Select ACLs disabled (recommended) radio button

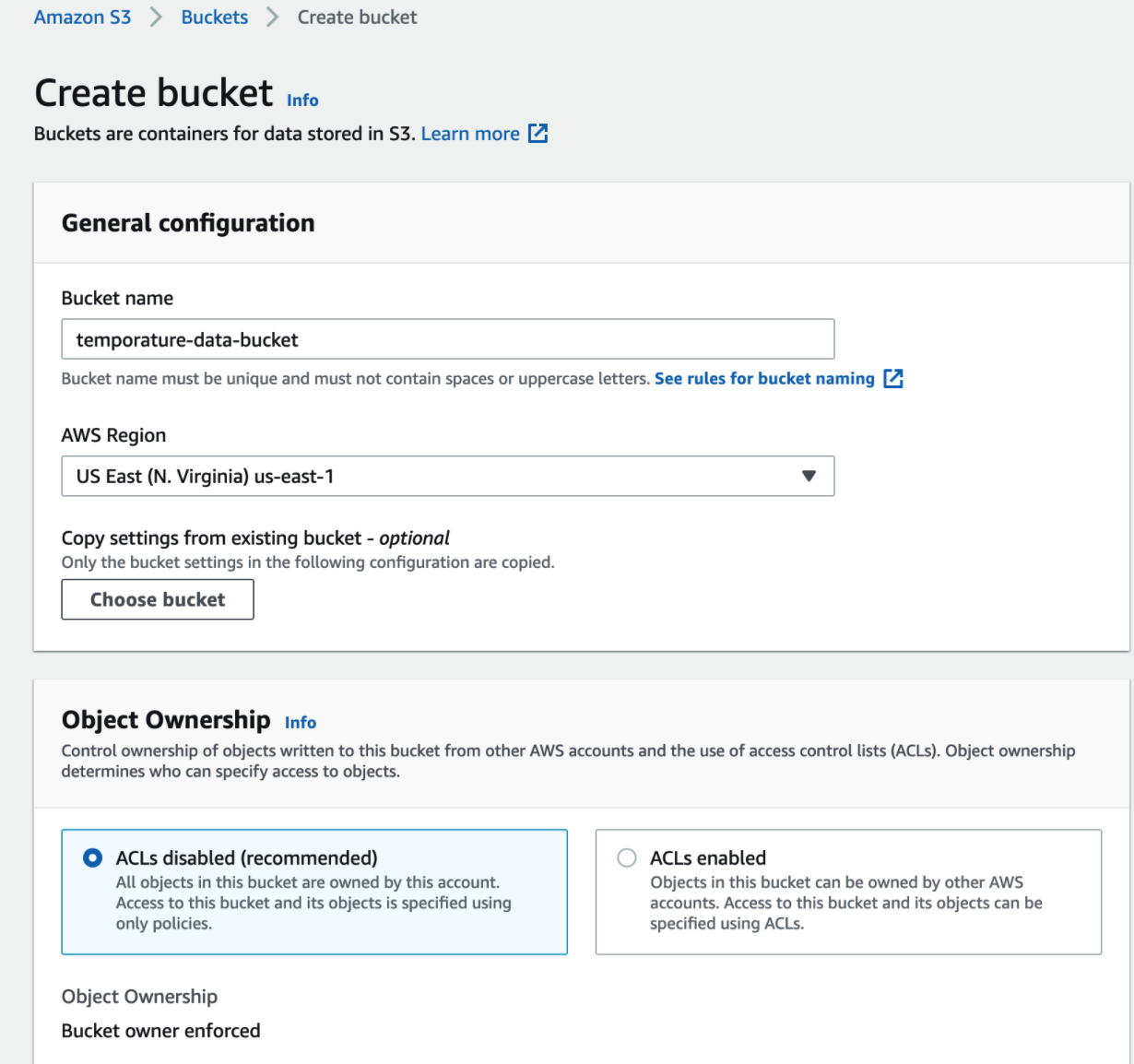[x=92, y=857]
